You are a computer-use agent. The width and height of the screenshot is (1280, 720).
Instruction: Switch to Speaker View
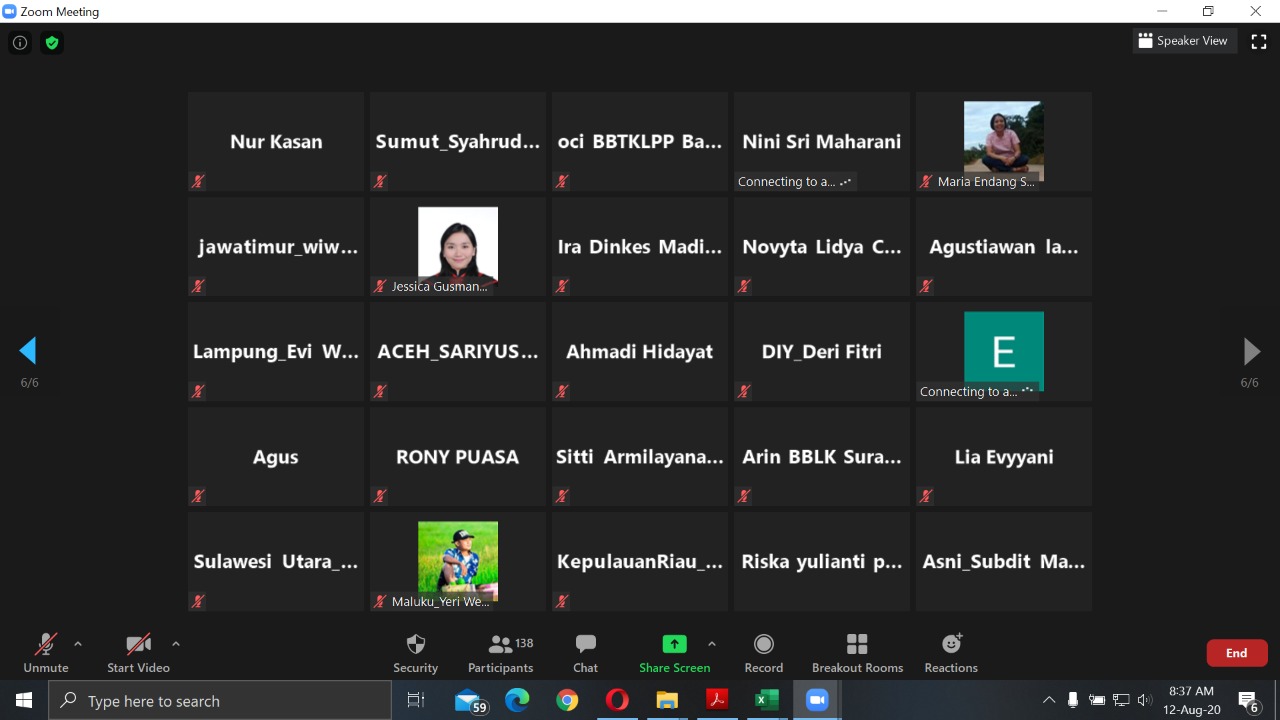click(x=1183, y=41)
